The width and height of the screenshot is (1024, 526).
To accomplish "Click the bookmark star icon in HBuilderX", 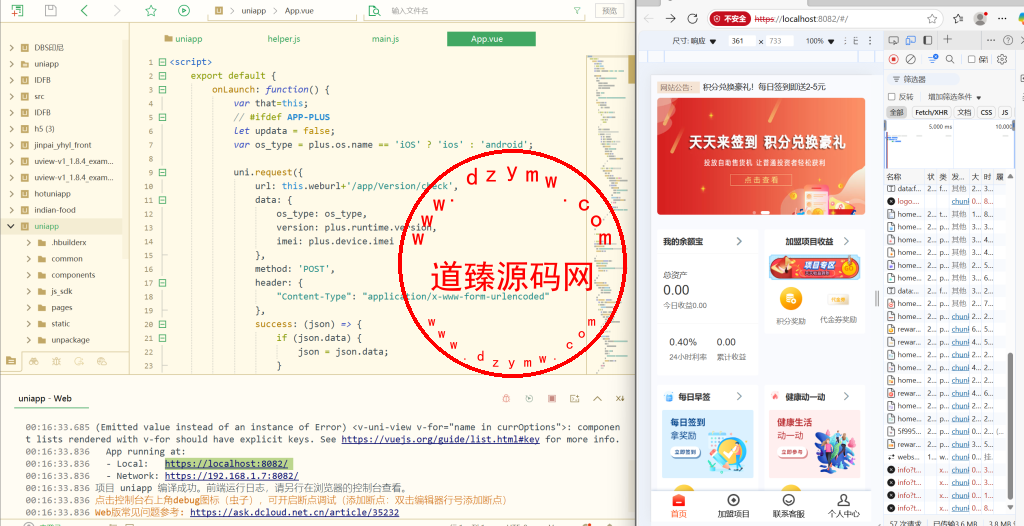I will pos(151,10).
